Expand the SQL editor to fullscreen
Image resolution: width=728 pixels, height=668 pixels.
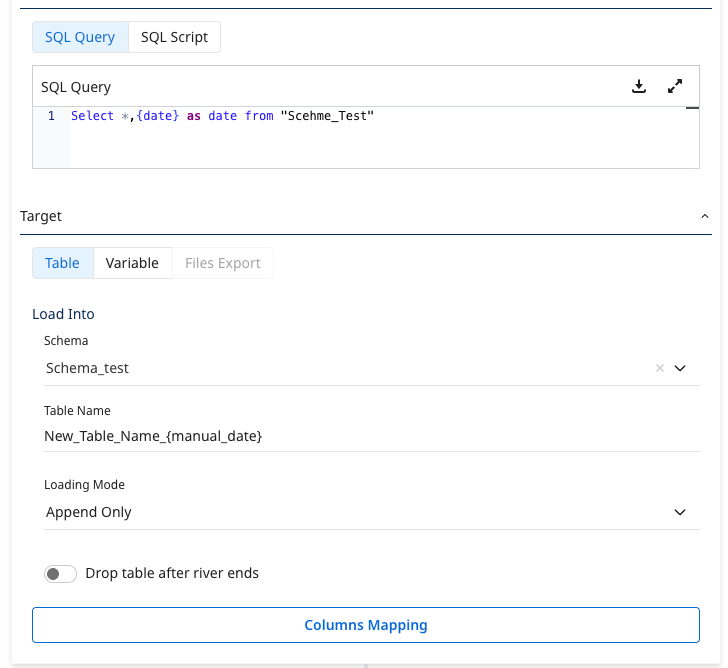pyautogui.click(x=675, y=87)
